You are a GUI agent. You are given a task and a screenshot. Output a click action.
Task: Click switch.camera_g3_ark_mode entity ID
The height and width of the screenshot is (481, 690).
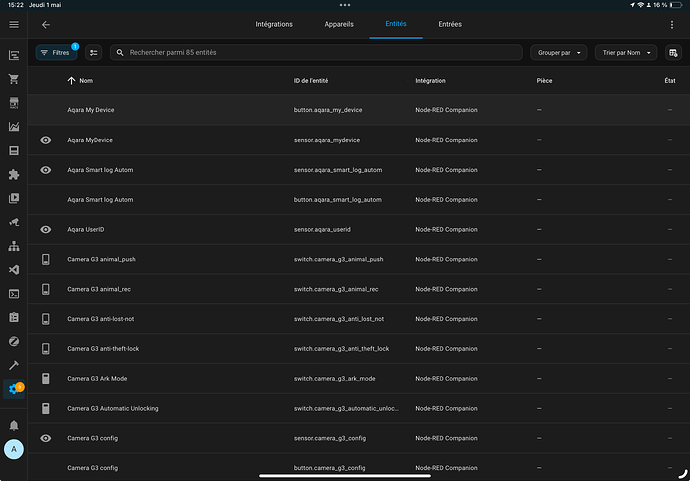[x=334, y=378]
